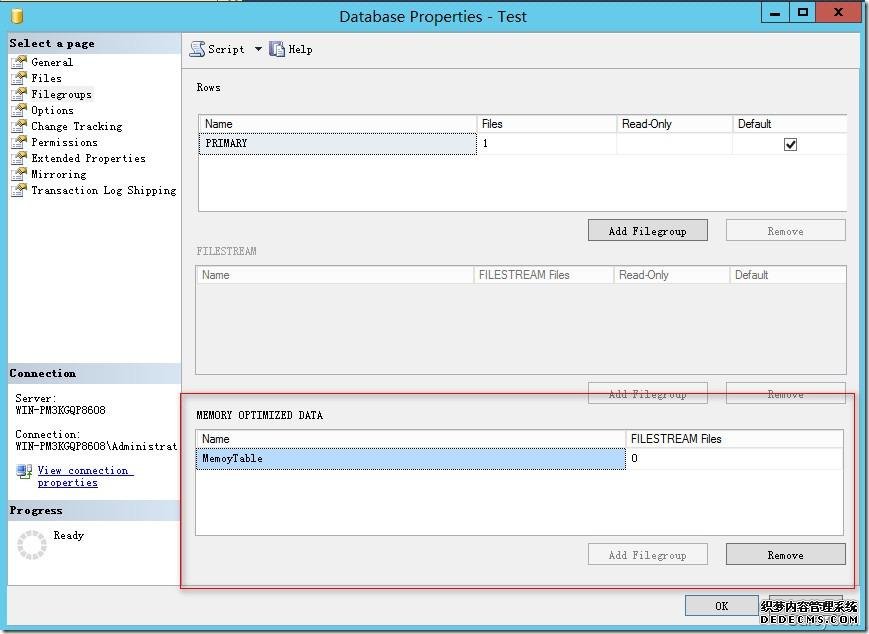
Task: Select the MemoyTable name cell
Action: click(410, 459)
